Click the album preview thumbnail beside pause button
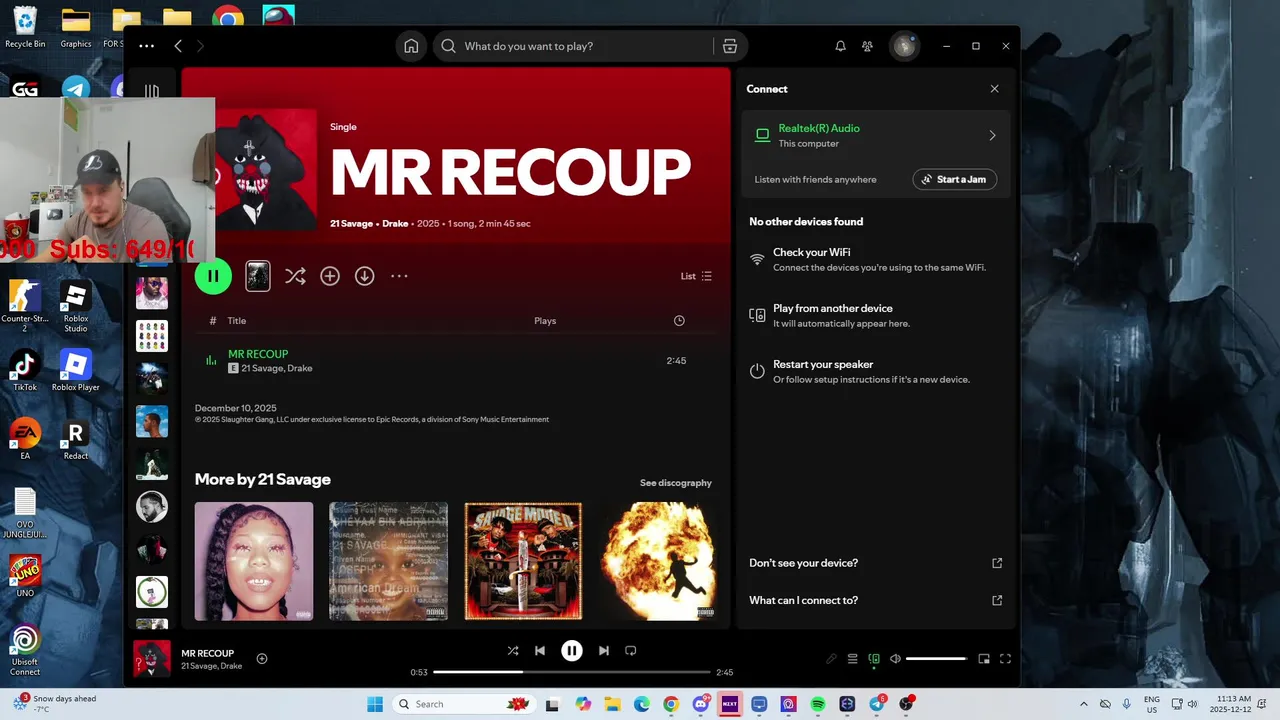This screenshot has height=720, width=1280. (258, 276)
